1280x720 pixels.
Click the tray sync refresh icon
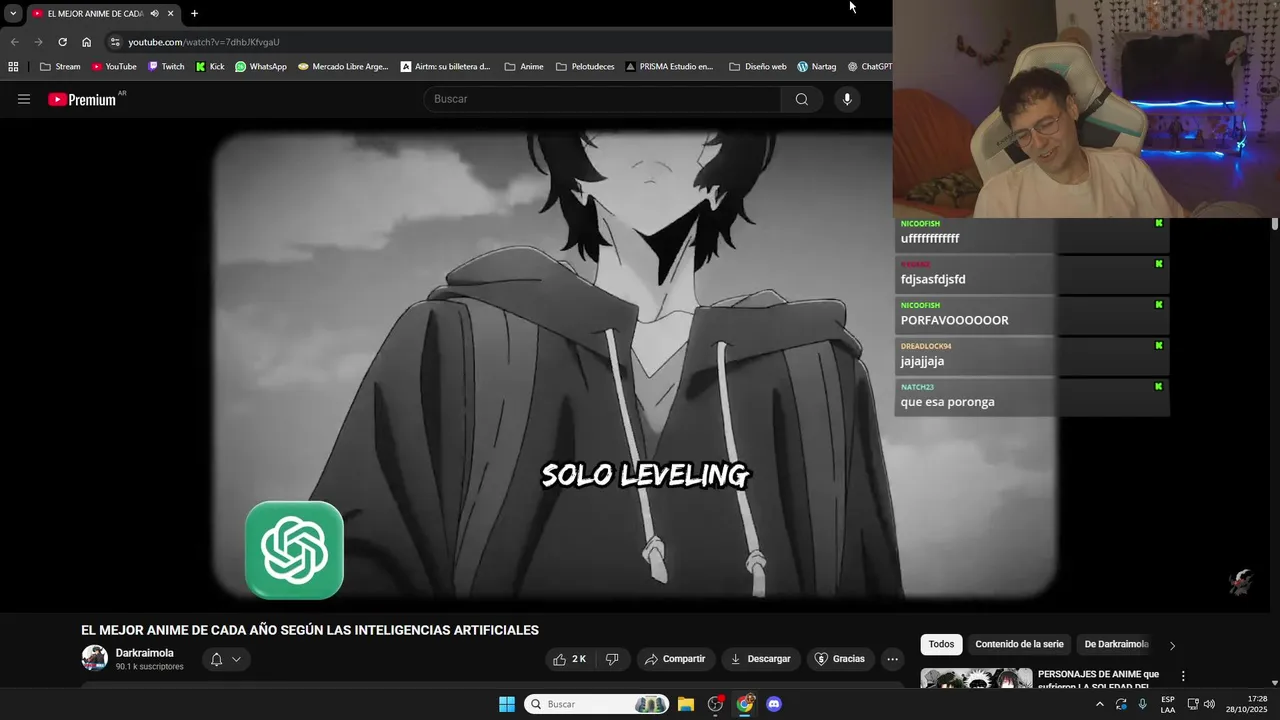coord(1121,704)
